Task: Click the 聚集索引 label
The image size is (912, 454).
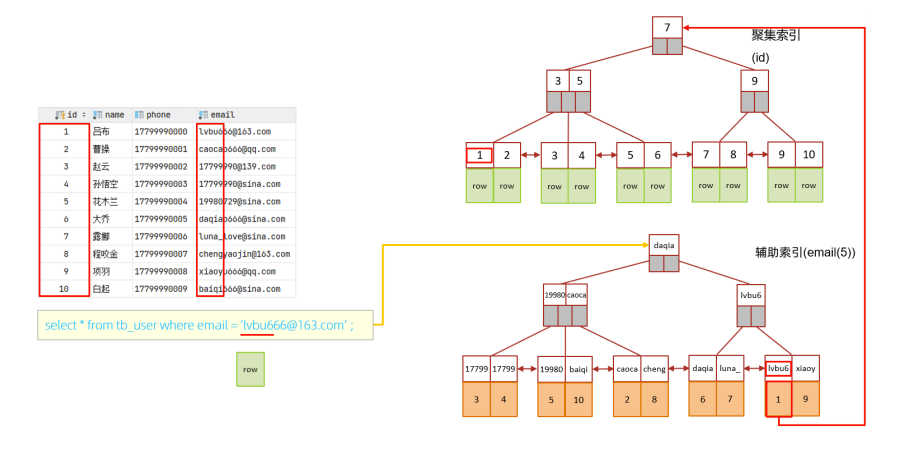Action: 776,35
